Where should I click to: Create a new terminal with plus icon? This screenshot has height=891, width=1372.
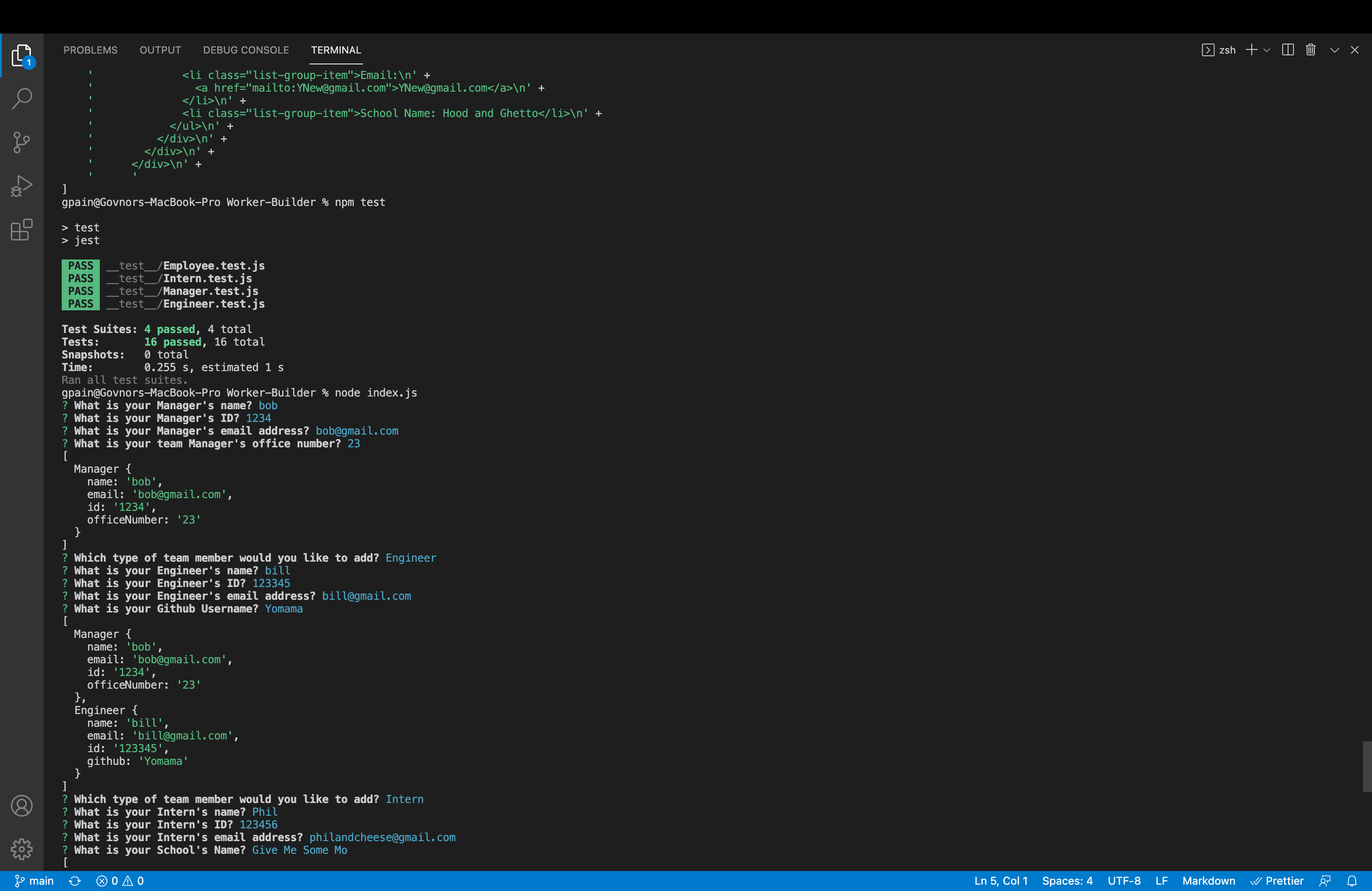[1251, 50]
